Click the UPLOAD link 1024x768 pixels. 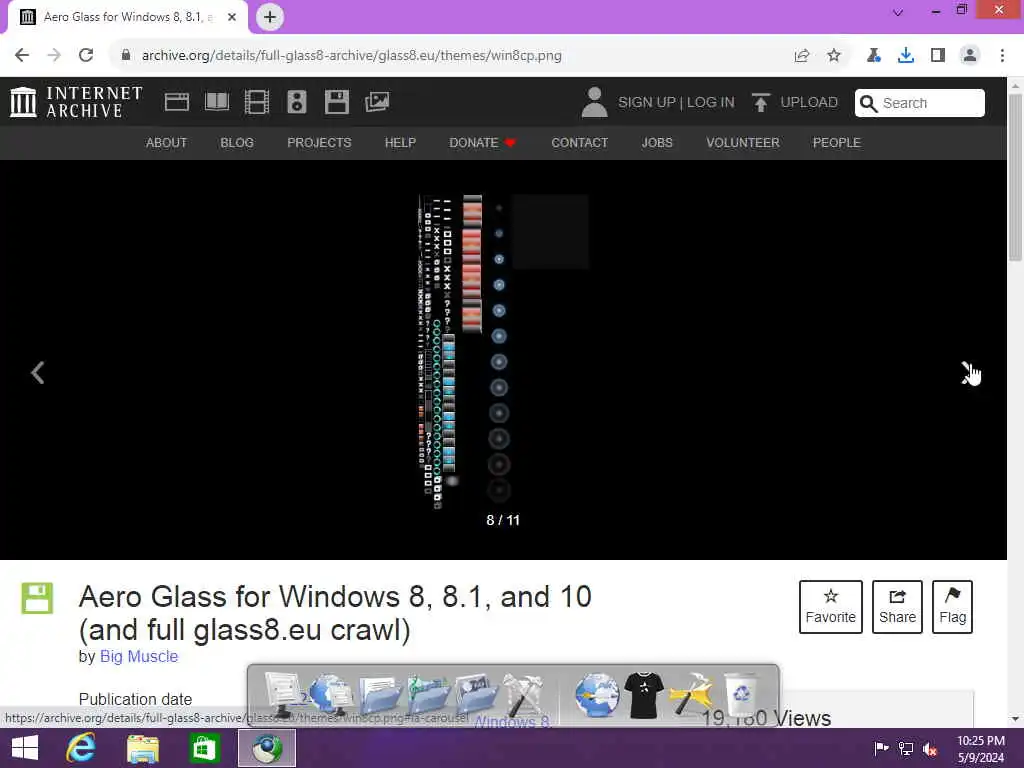click(809, 103)
